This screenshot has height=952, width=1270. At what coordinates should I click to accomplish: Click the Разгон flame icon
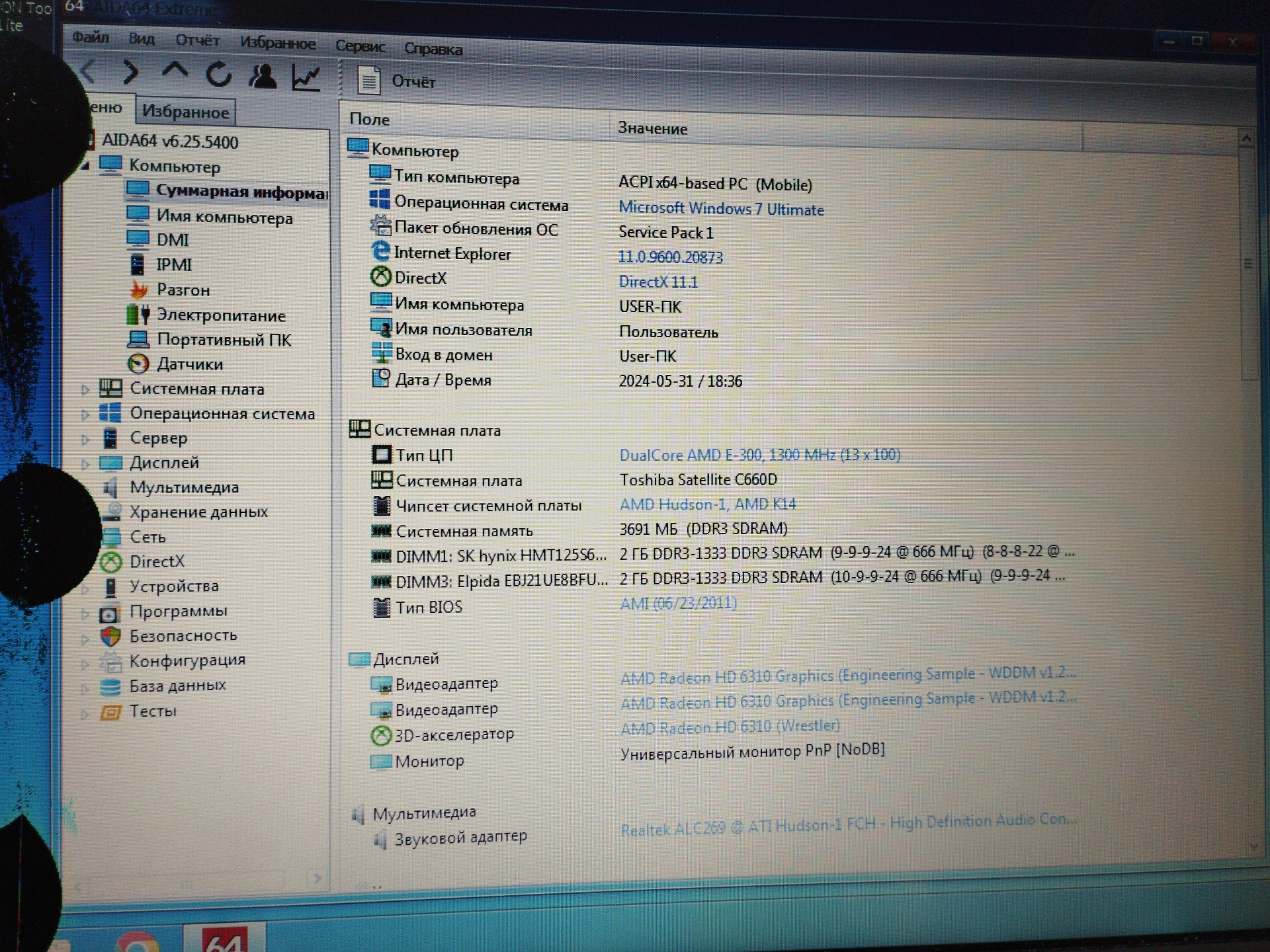(138, 289)
